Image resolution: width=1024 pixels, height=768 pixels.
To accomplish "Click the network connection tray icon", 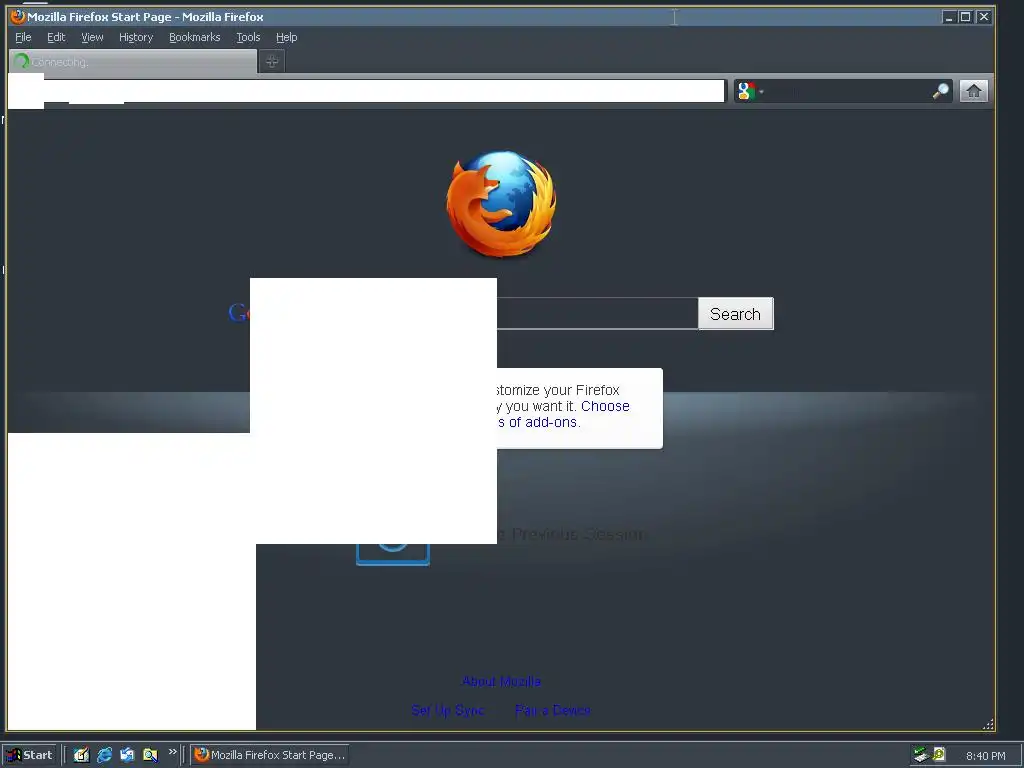I will [921, 755].
